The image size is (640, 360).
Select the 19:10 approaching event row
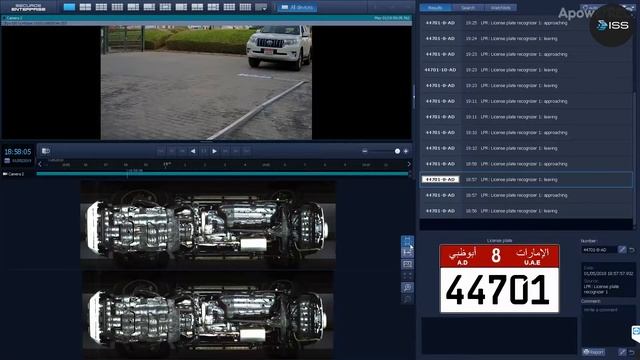[526, 132]
